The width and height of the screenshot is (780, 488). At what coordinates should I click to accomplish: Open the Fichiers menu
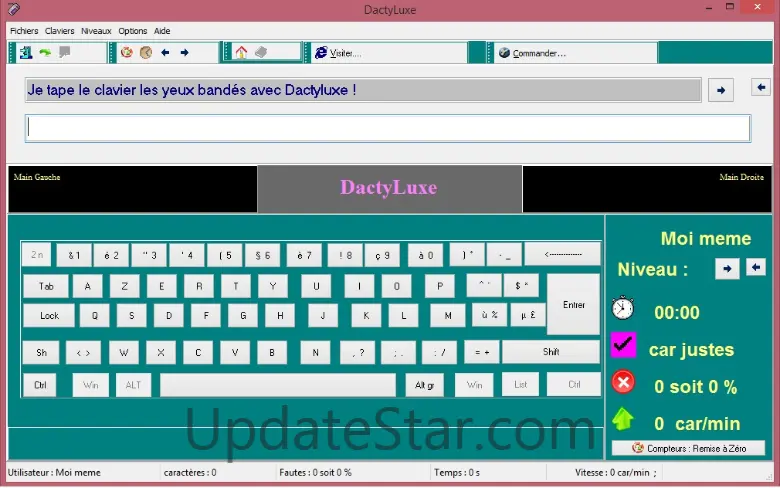click(x=24, y=31)
